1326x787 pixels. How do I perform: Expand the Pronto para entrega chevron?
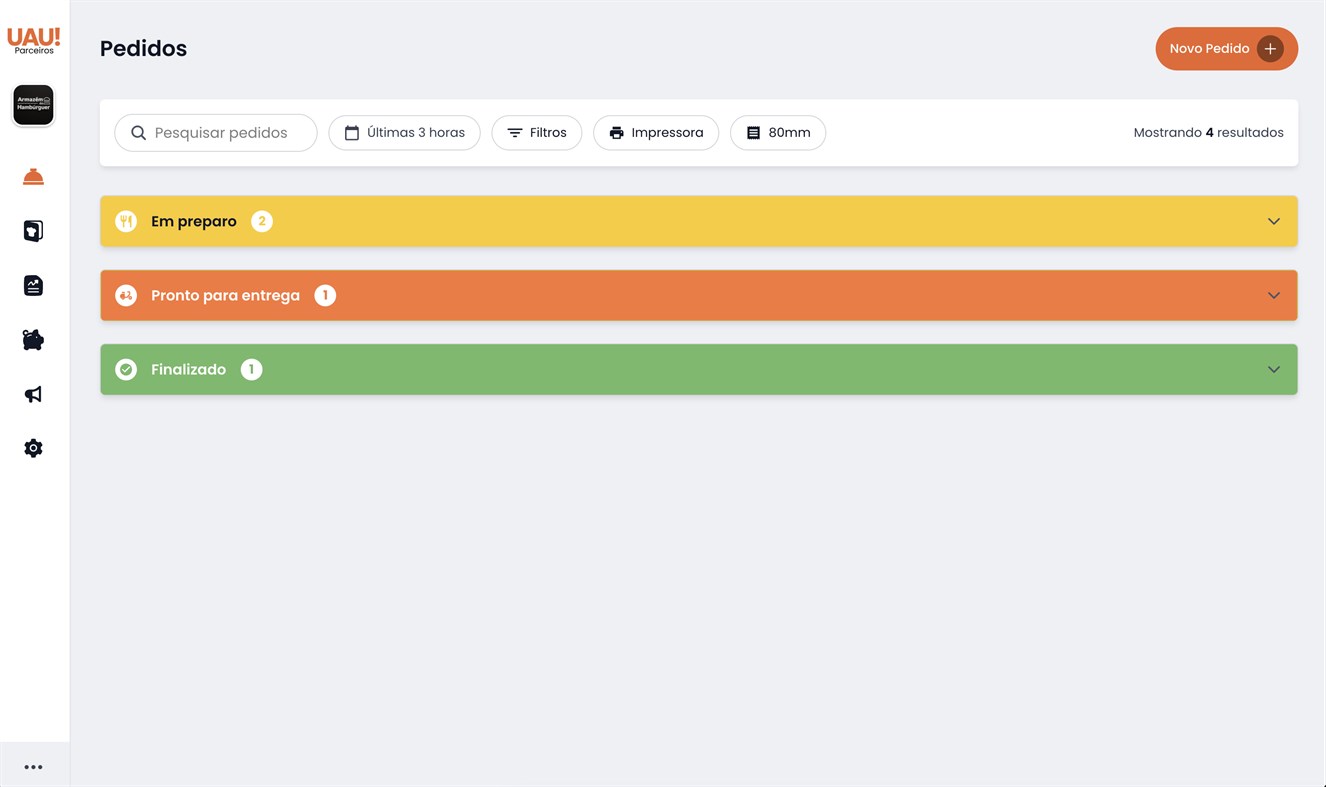(1274, 295)
